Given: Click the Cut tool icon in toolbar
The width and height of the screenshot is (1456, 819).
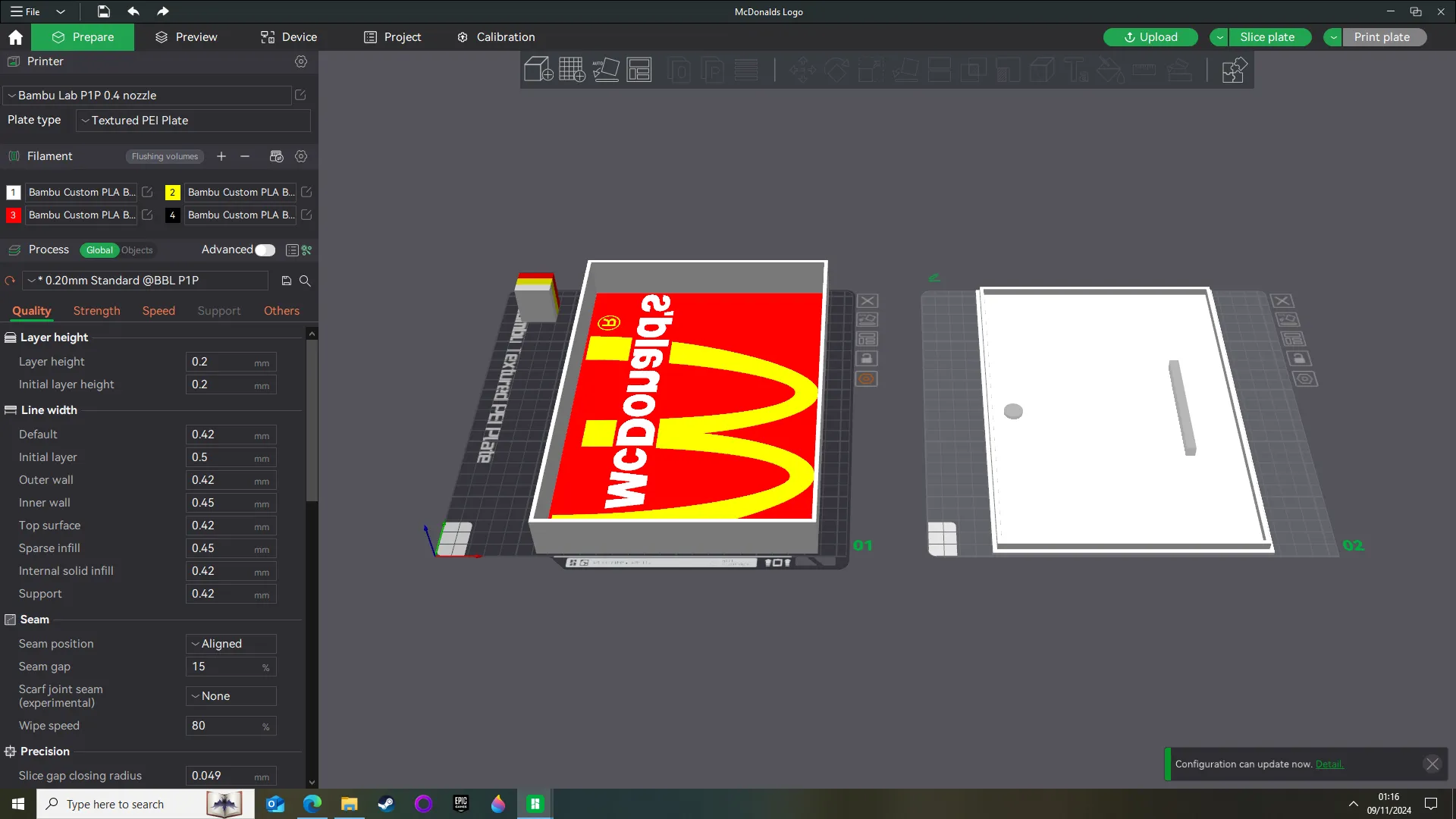Looking at the screenshot, I should point(940,70).
